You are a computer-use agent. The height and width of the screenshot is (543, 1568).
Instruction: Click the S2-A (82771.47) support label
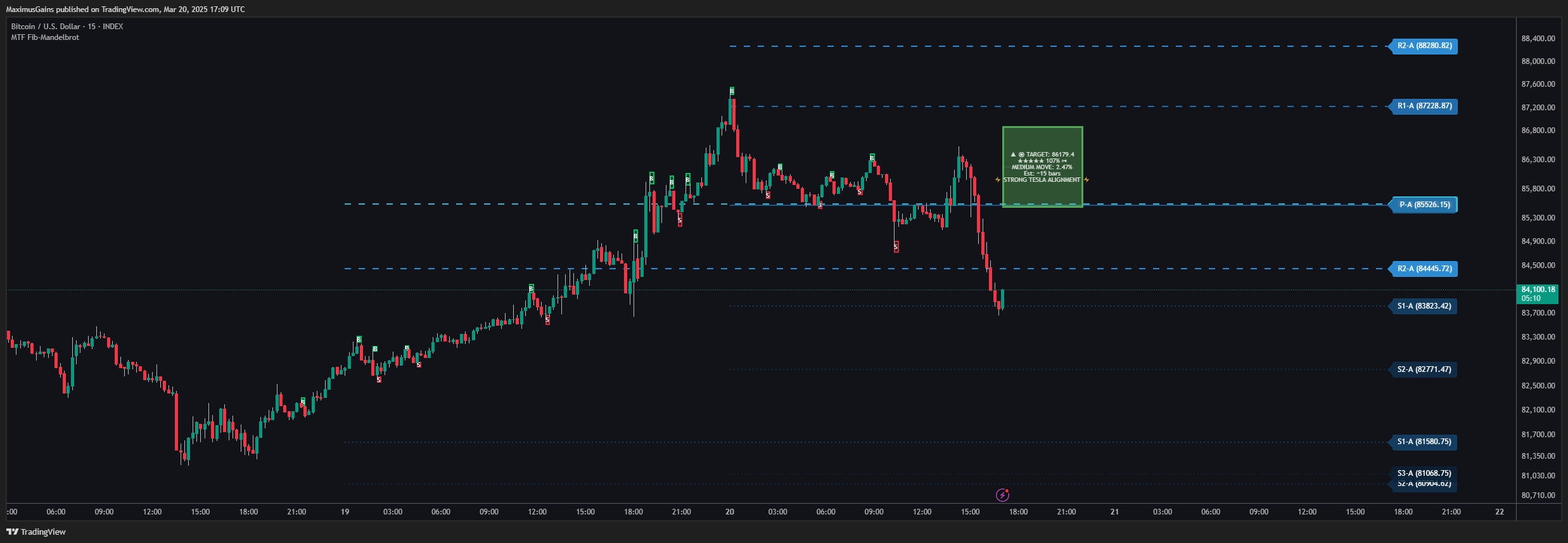point(1424,369)
